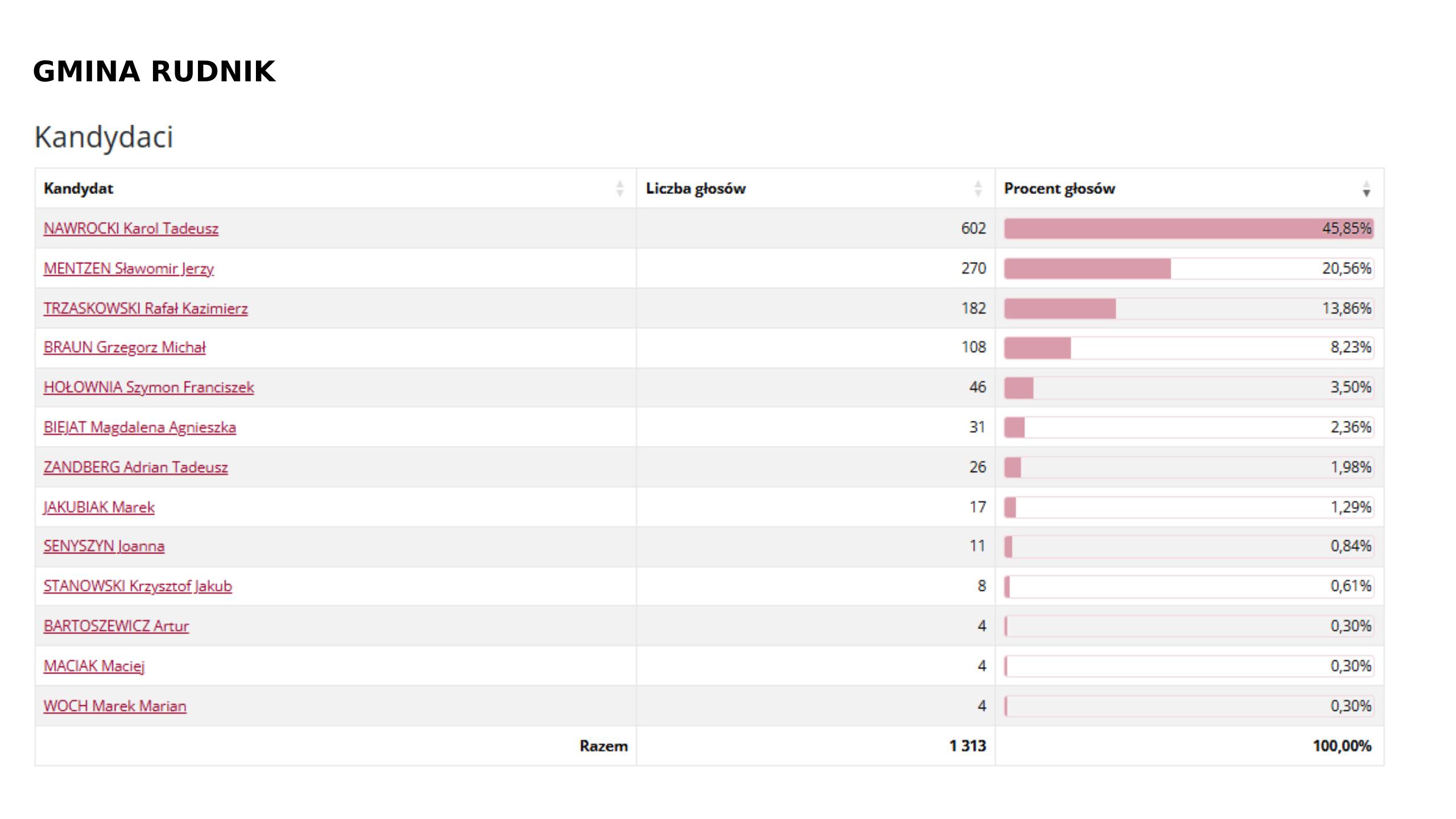Click the 45,85% percentage bar
The width and height of the screenshot is (1456, 819).
pos(1189,229)
